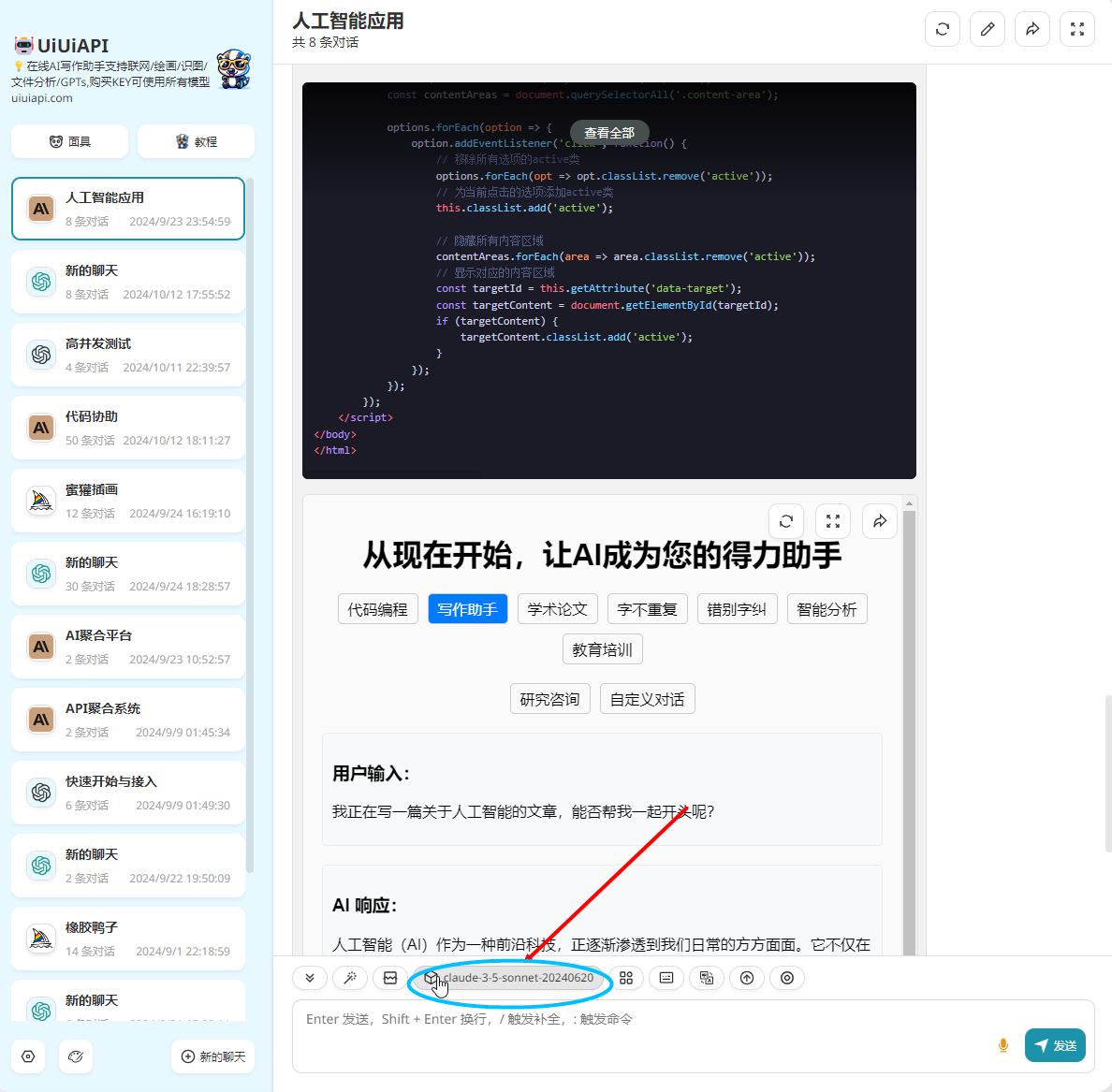Screen dimensions: 1112x1092
Task: Open settings via the bottom-left hexagon icon
Action: point(28,1056)
